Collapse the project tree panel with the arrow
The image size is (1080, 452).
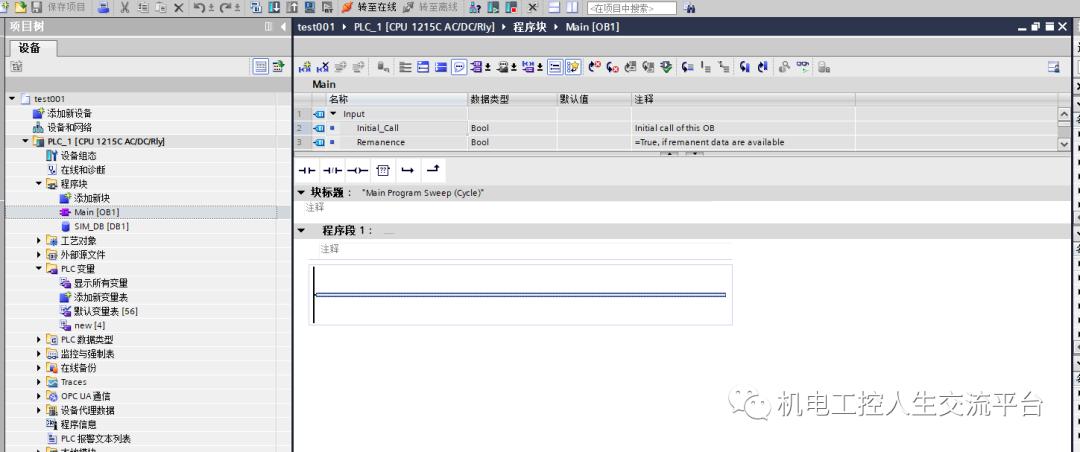click(x=283, y=27)
